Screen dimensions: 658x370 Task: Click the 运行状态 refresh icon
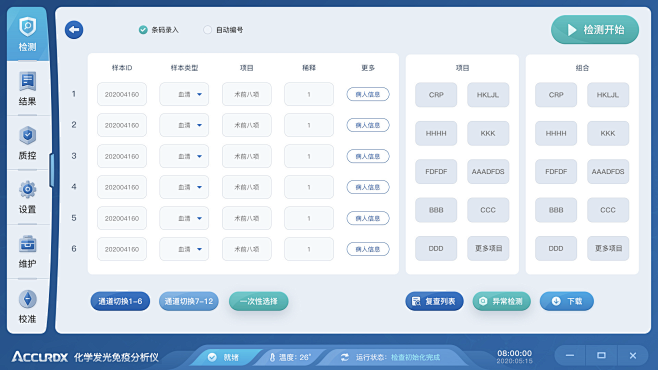coord(345,357)
